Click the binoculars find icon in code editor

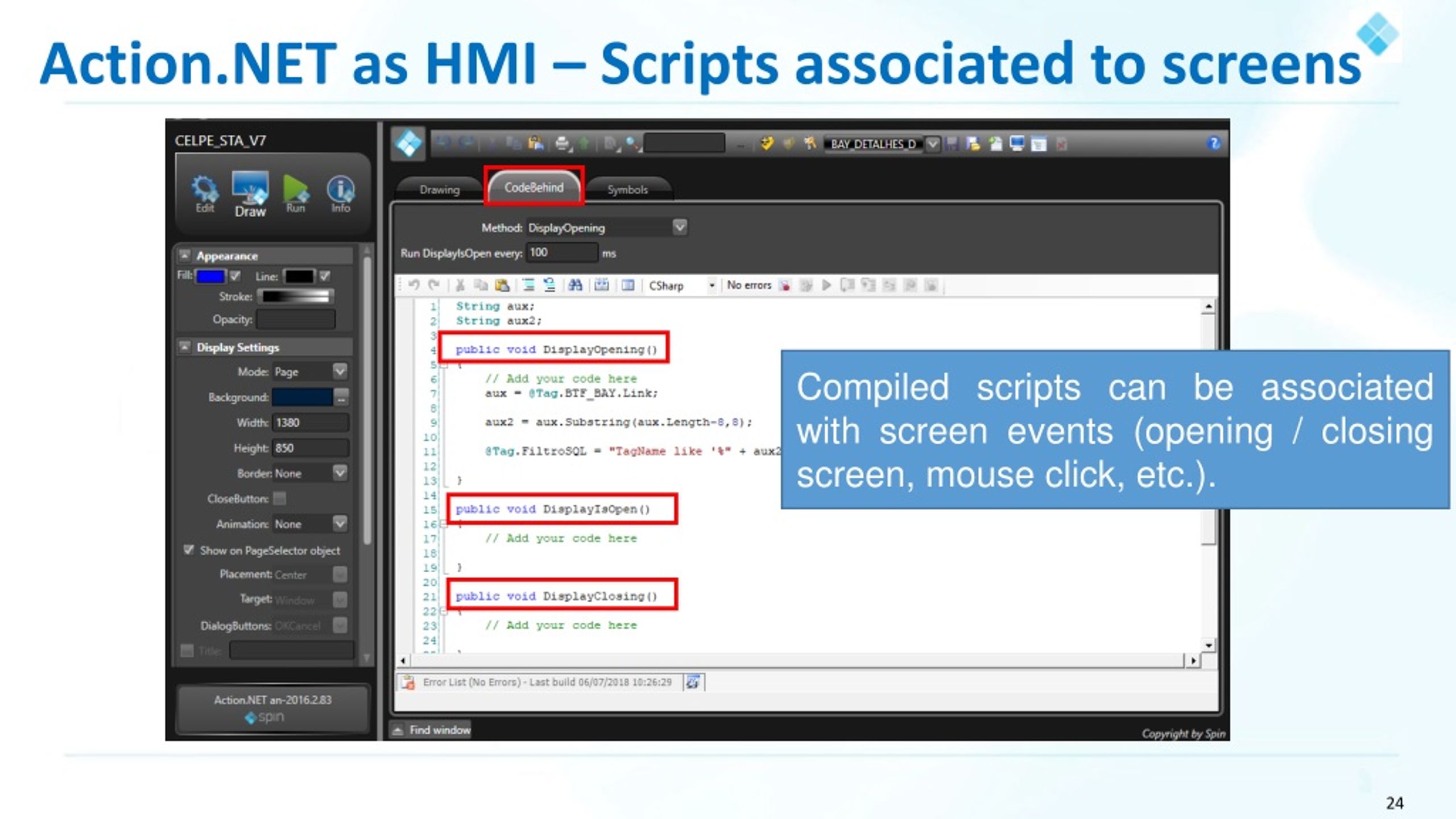pos(575,285)
